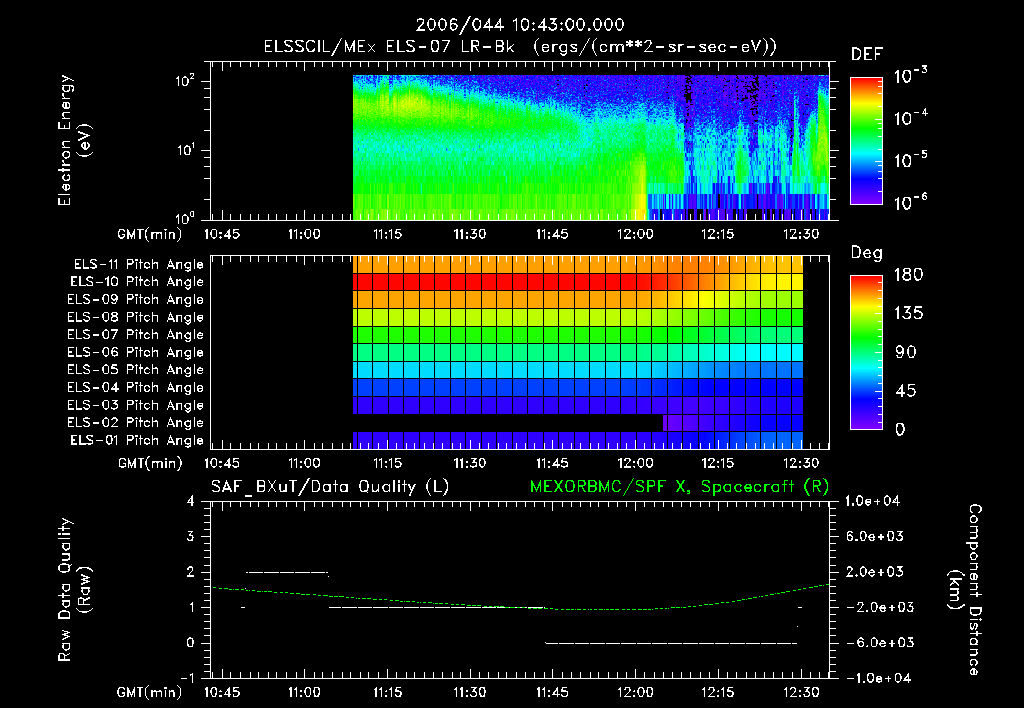Select the ELS-01 Pitch Angle row label
Viewport: 1024px width, 708px height.
(x=137, y=441)
